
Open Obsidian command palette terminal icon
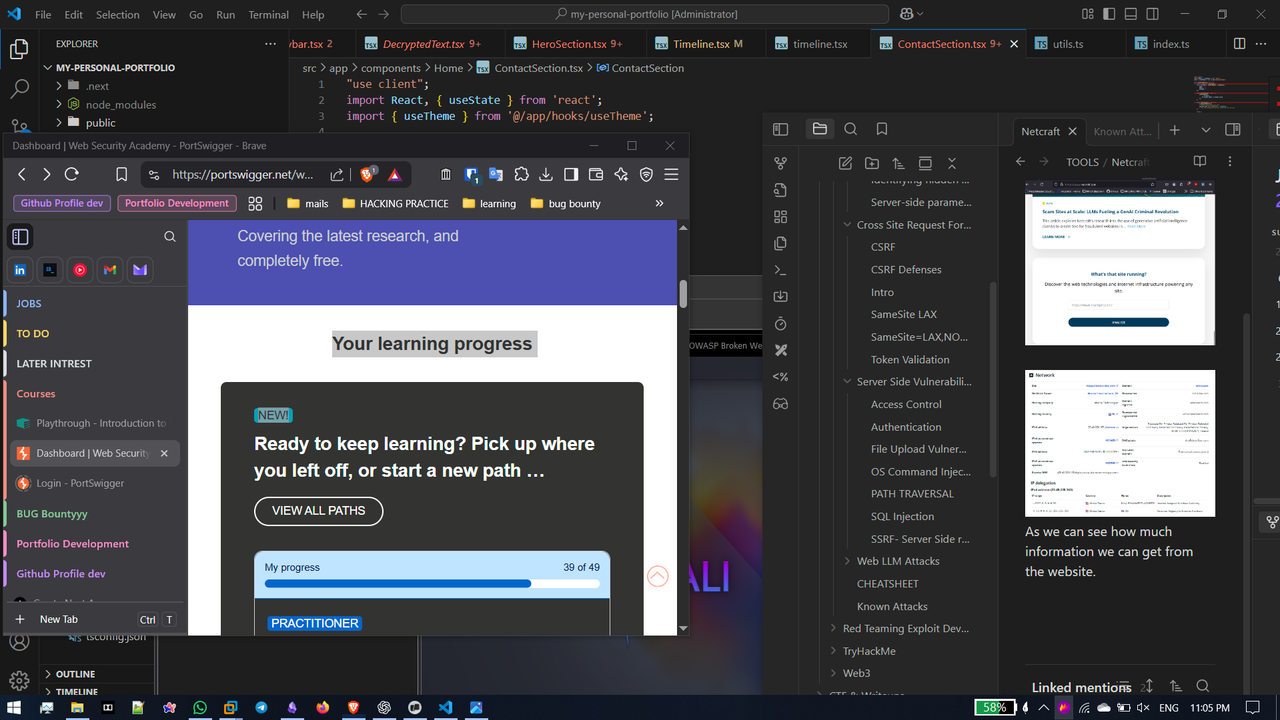point(781,270)
